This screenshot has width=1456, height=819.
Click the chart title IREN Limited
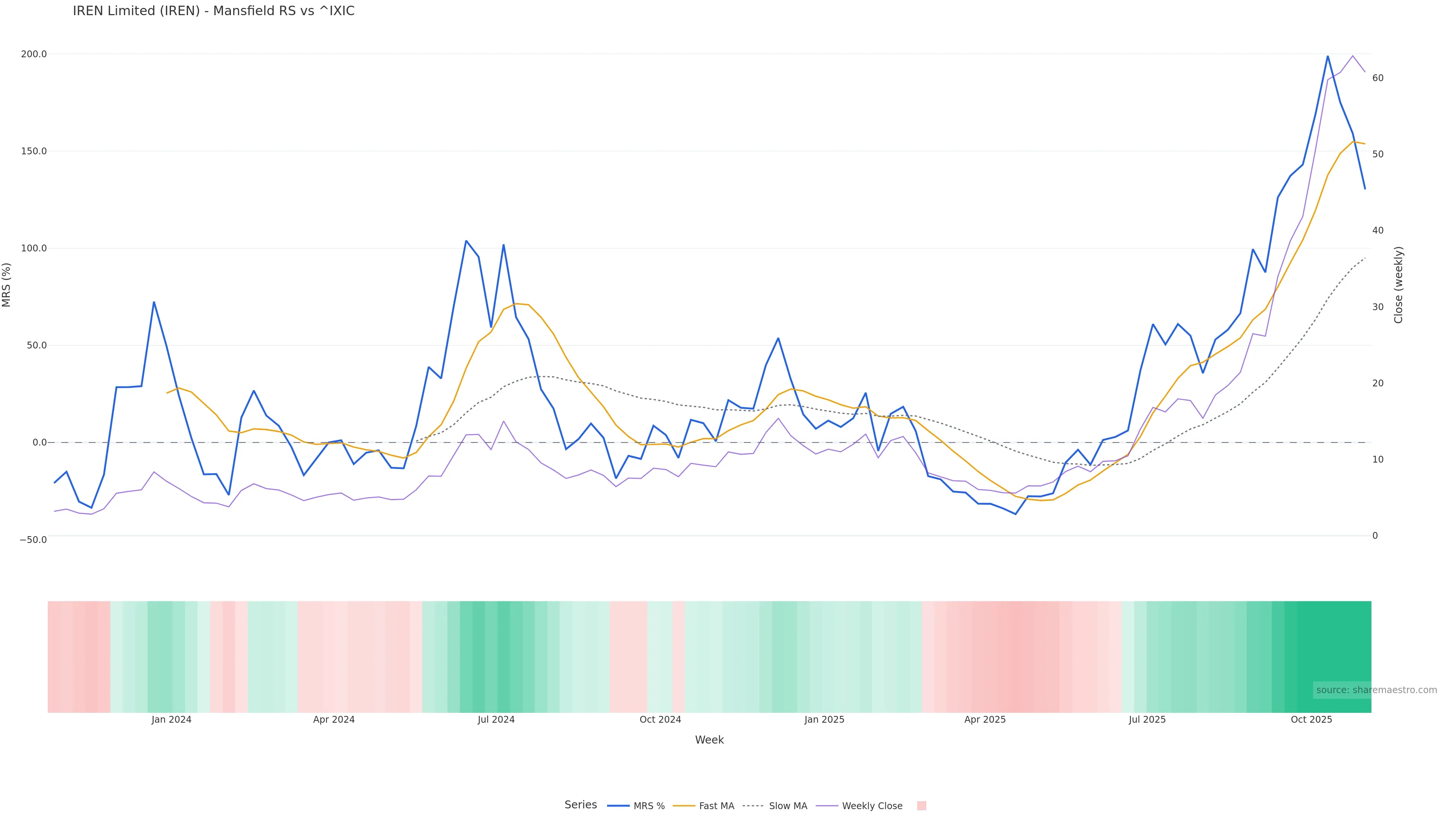(x=213, y=11)
